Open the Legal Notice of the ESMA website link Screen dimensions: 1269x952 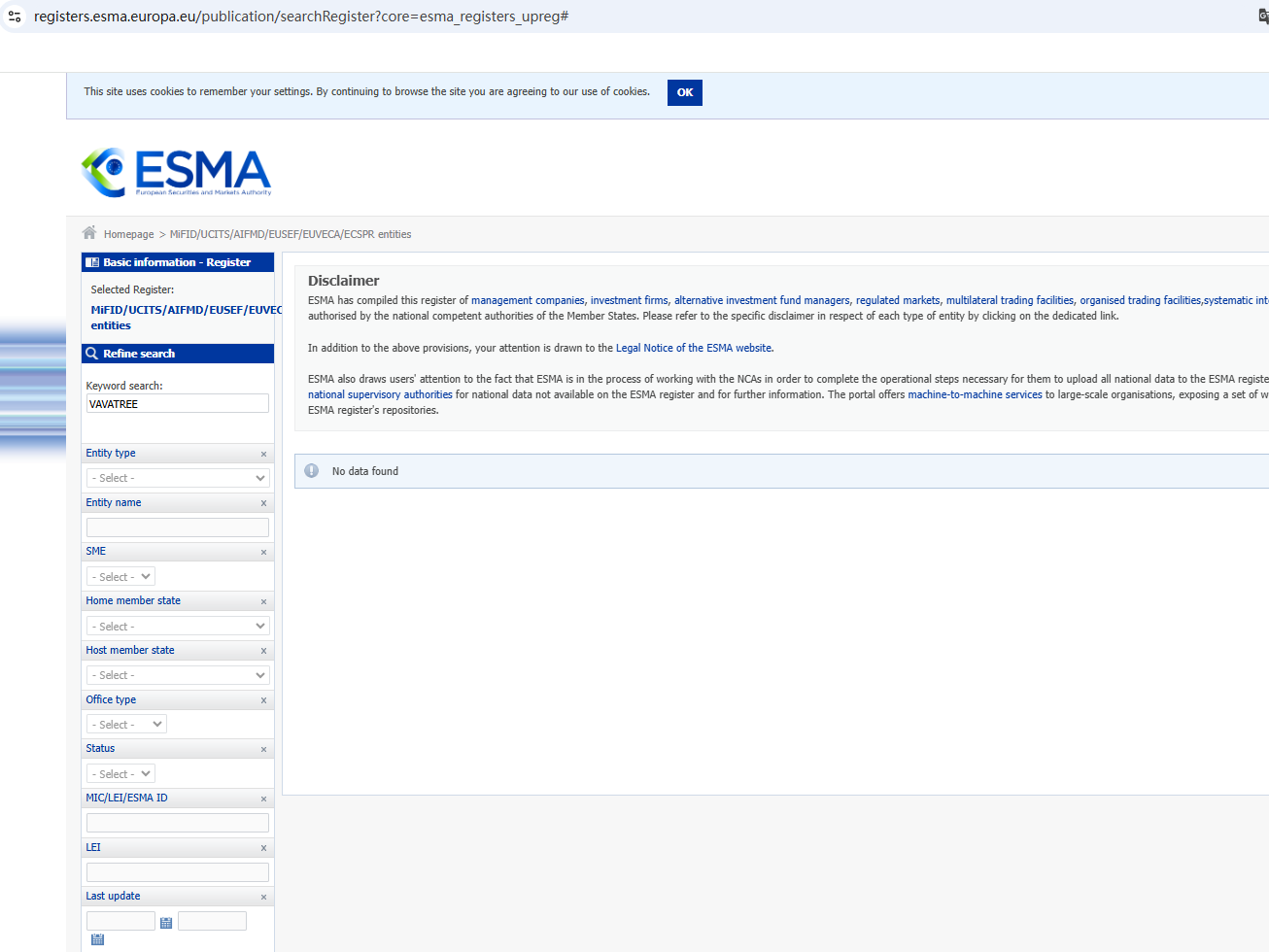point(694,348)
